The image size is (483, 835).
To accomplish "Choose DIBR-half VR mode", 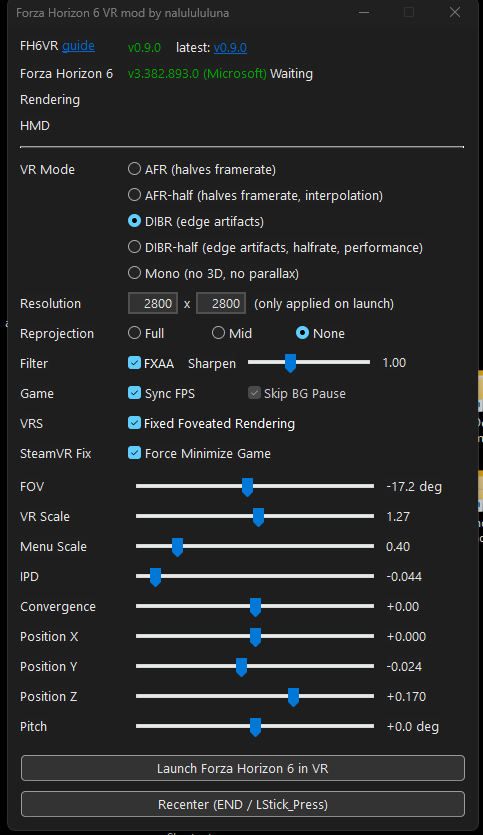I will (134, 247).
